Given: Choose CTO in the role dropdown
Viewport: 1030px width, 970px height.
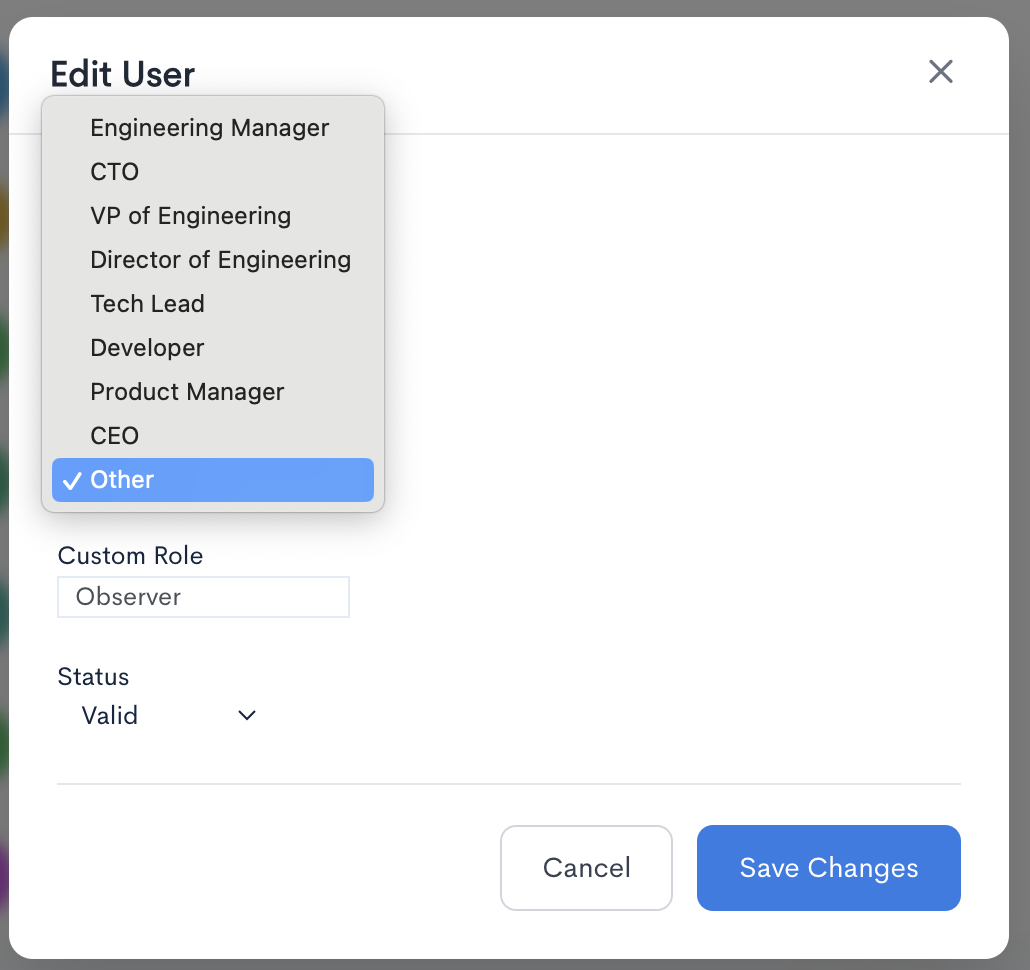Looking at the screenshot, I should (x=213, y=172).
